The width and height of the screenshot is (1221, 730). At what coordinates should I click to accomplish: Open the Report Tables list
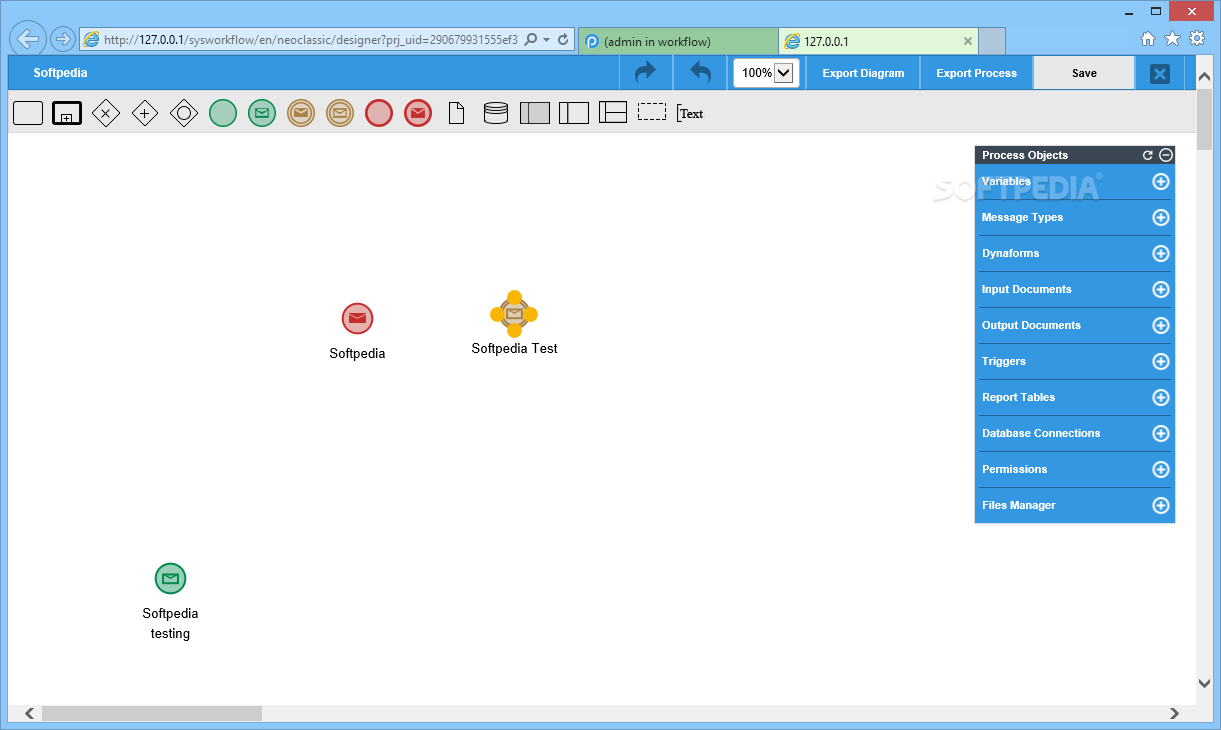[1018, 397]
